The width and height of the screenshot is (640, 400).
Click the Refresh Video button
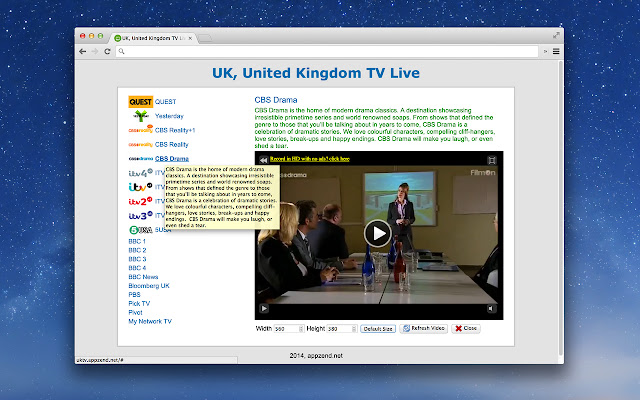point(424,329)
